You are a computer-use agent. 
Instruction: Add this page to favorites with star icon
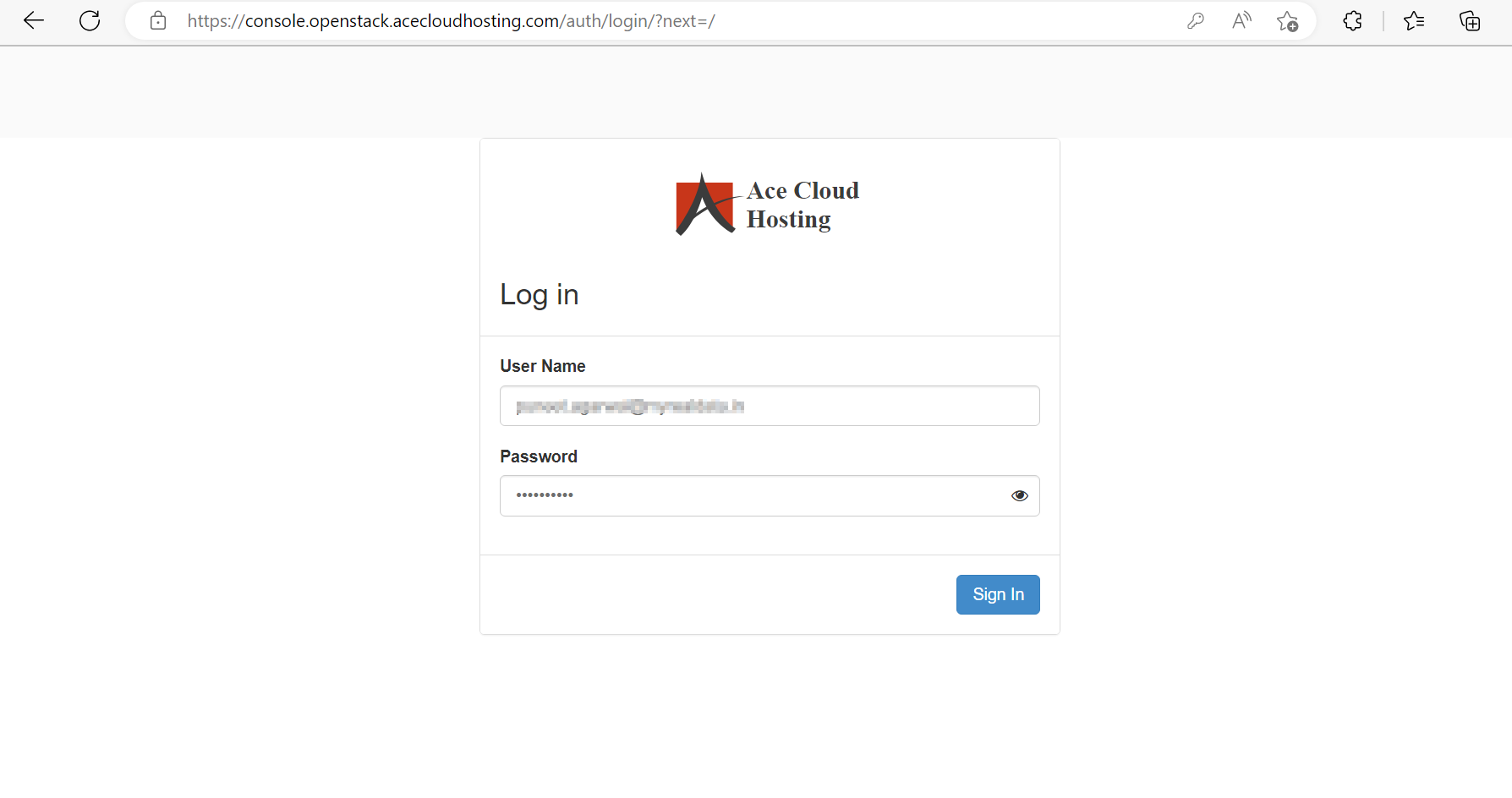pyautogui.click(x=1287, y=21)
